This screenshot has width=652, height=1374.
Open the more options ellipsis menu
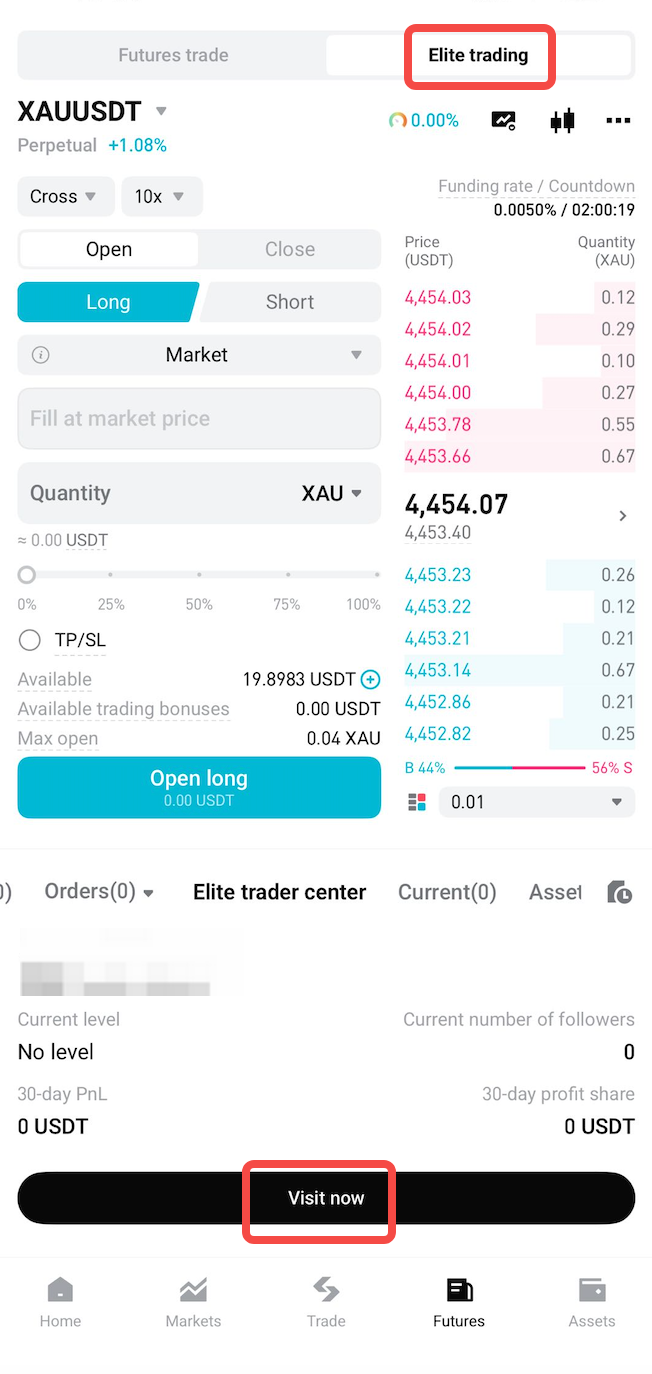point(618,121)
